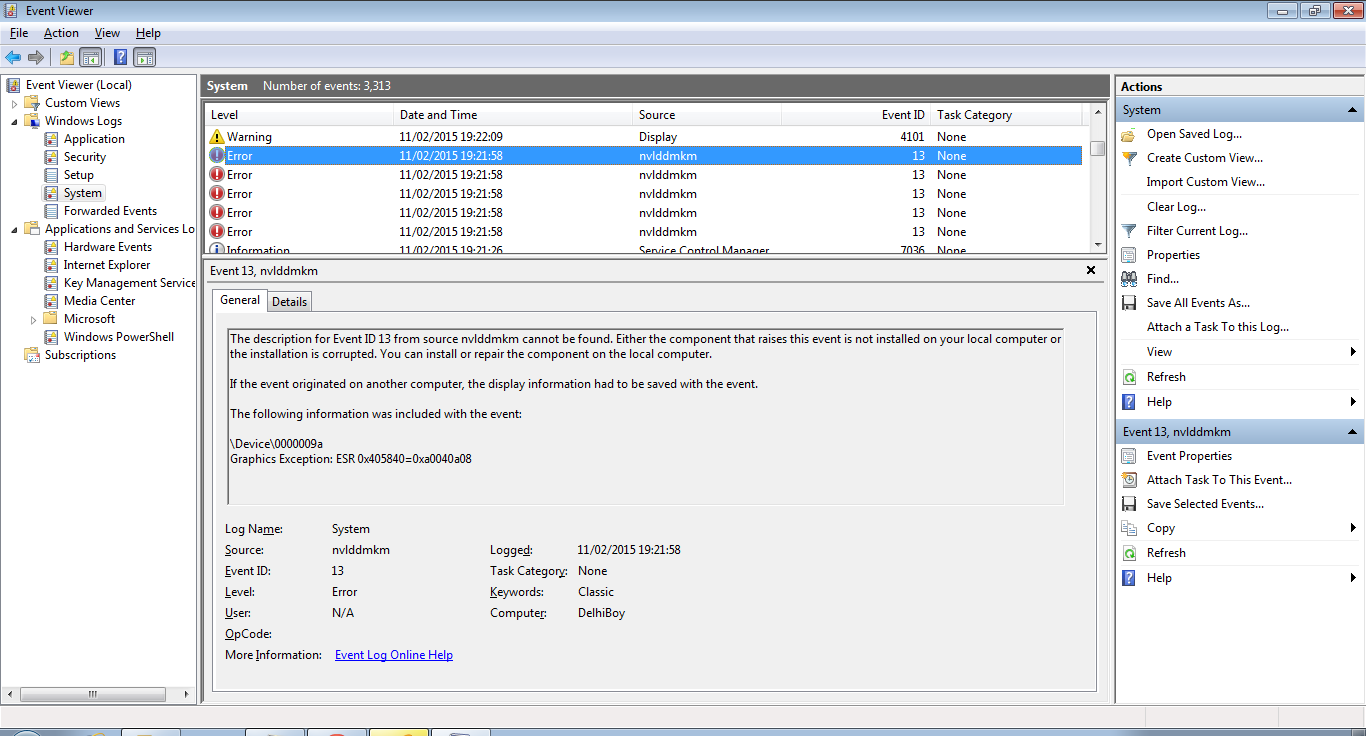Image resolution: width=1366 pixels, height=736 pixels.
Task: Switch to the Details tab
Action: click(x=289, y=301)
